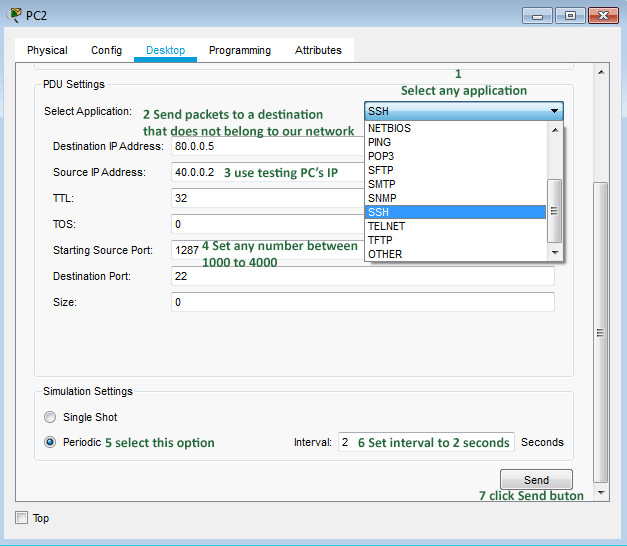Select SFTP from the dropdown list
The image size is (627, 546).
(x=455, y=170)
